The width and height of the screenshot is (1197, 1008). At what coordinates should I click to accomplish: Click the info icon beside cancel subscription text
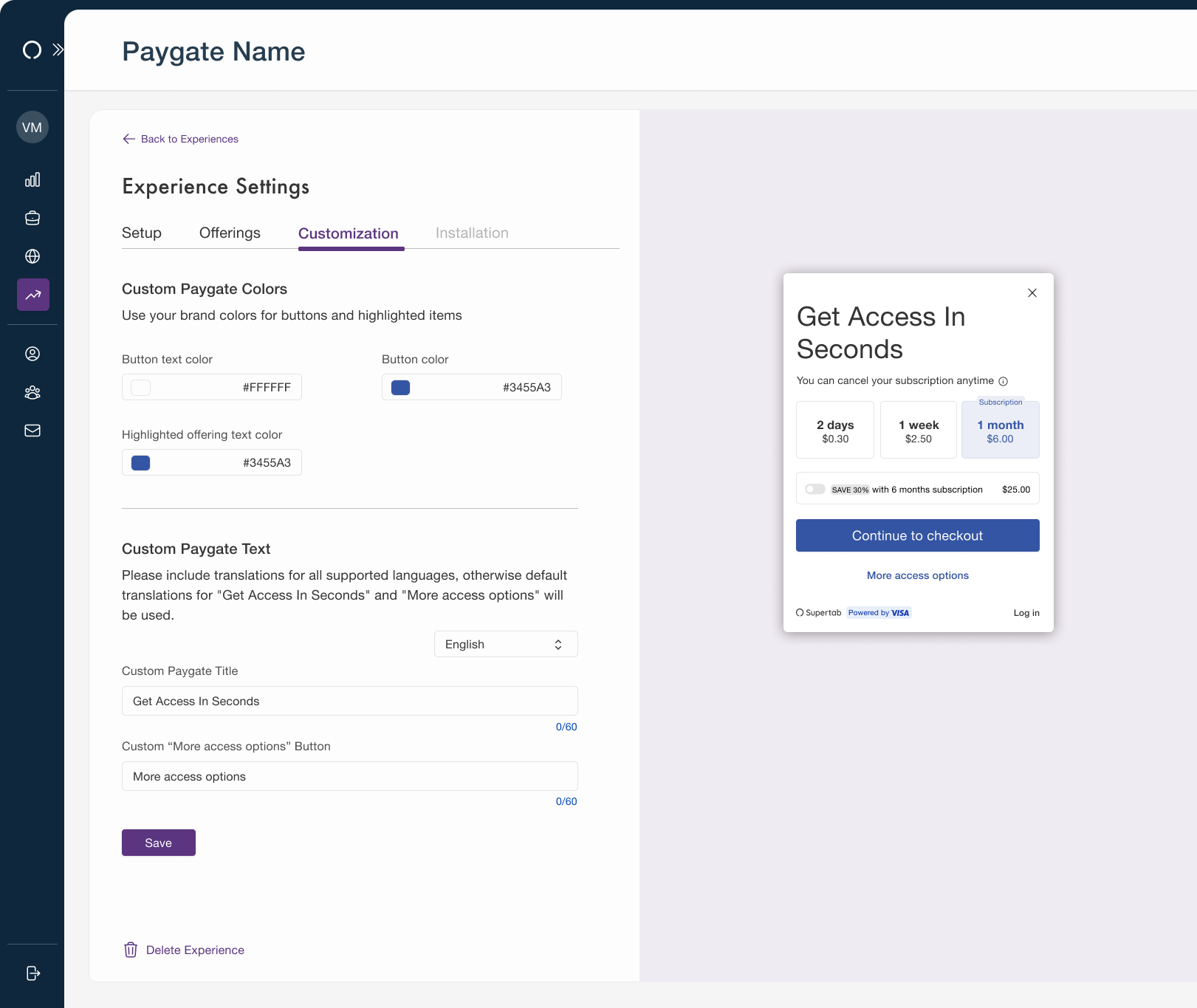(x=1003, y=381)
